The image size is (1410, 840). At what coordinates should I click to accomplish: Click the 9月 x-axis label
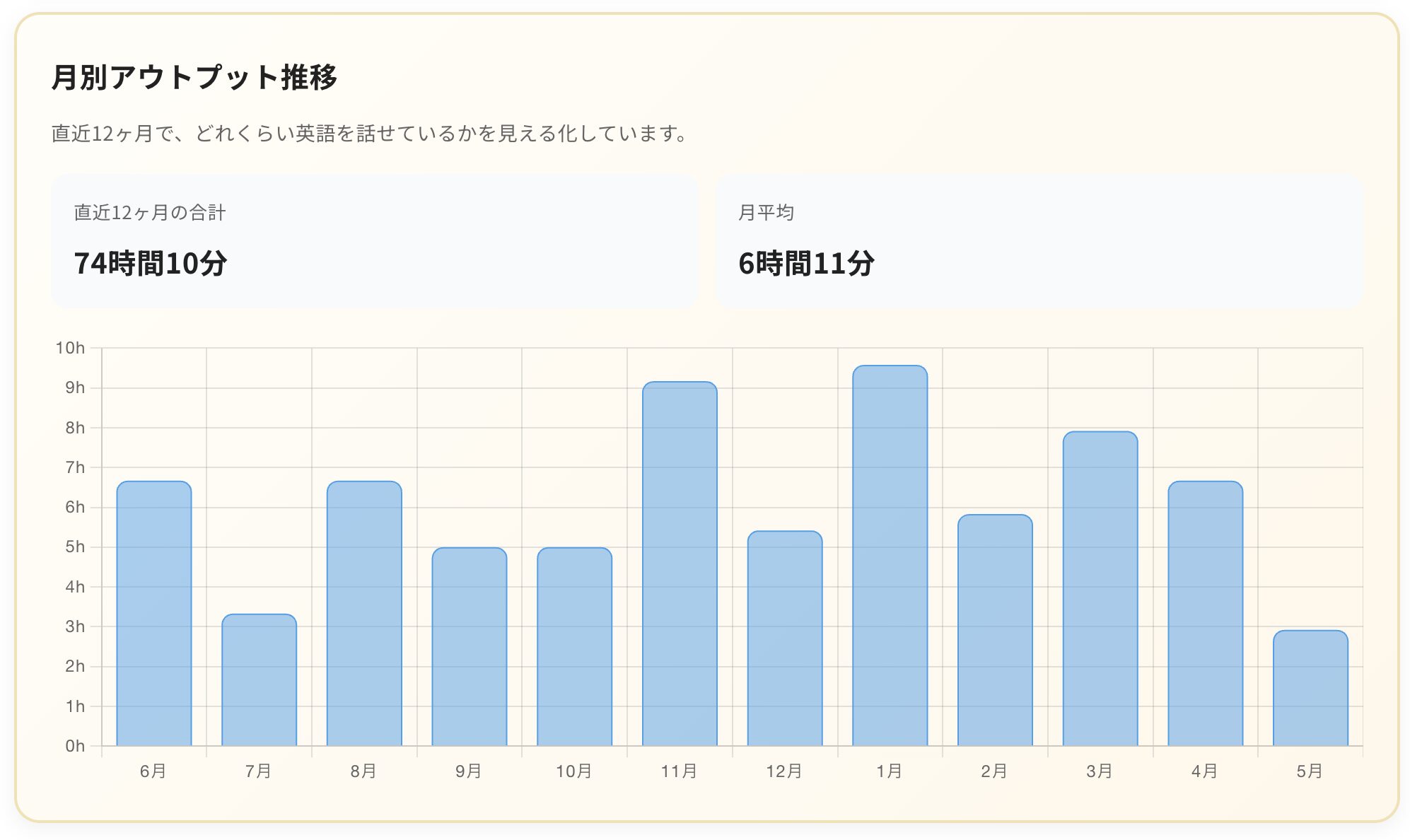tap(469, 771)
